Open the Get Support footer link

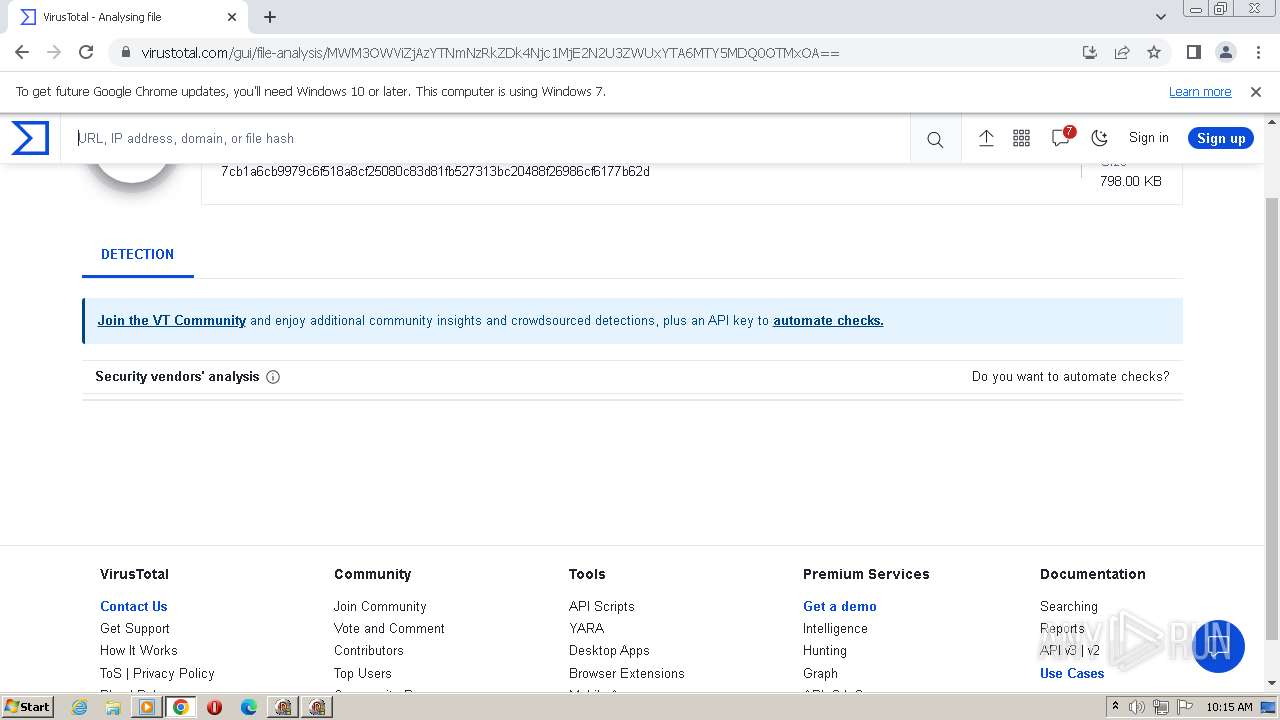[x=135, y=628]
